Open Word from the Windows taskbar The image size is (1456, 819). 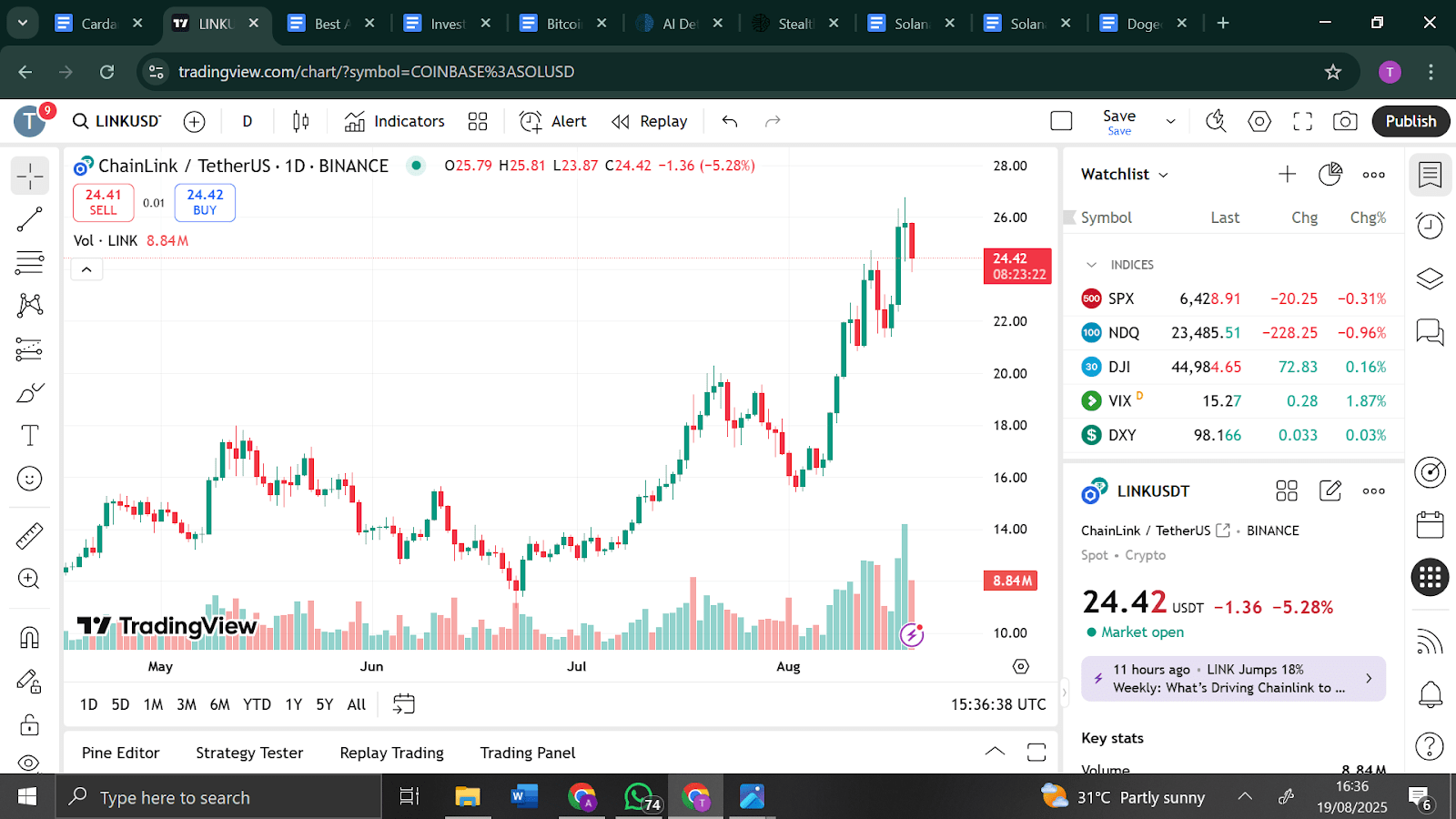[522, 797]
